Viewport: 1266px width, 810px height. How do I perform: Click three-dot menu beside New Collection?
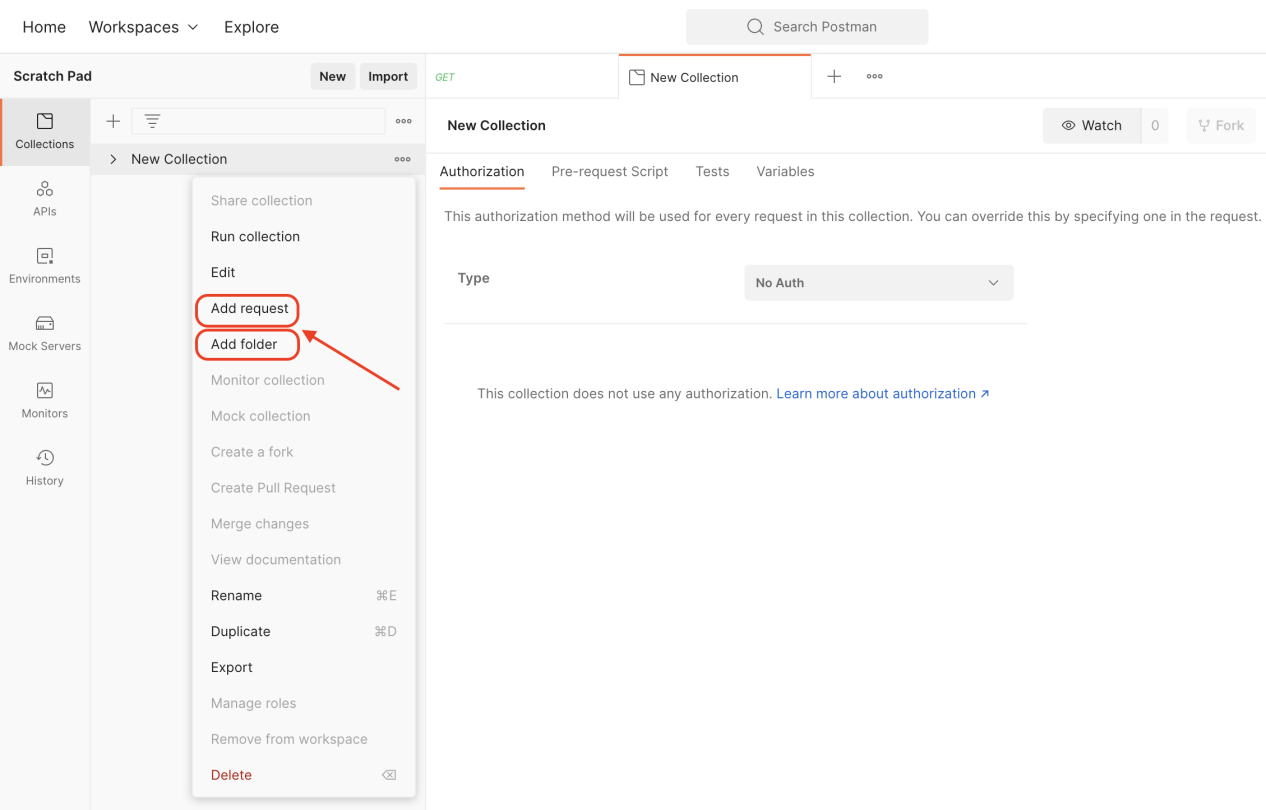point(402,159)
